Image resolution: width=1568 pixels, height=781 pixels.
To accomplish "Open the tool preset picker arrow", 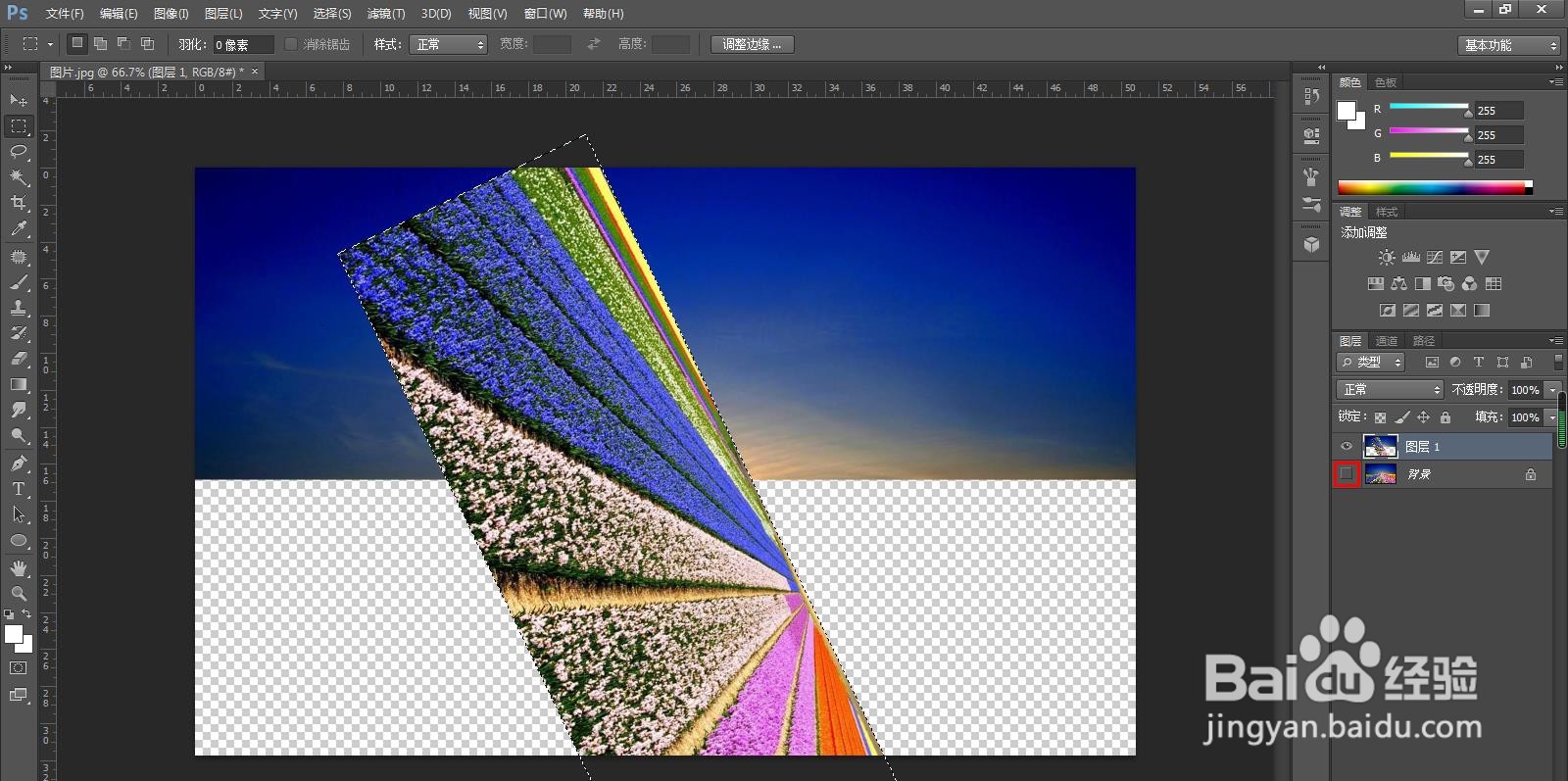I will [50, 44].
